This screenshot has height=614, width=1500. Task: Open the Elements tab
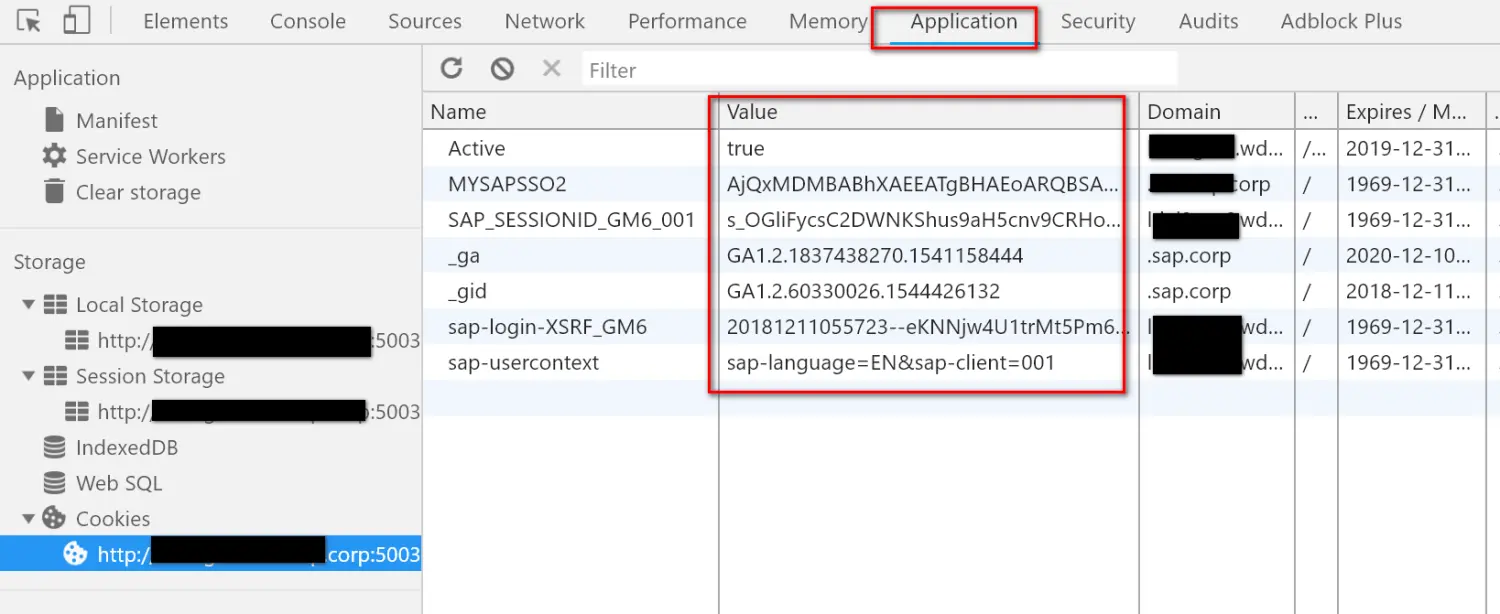(x=185, y=21)
